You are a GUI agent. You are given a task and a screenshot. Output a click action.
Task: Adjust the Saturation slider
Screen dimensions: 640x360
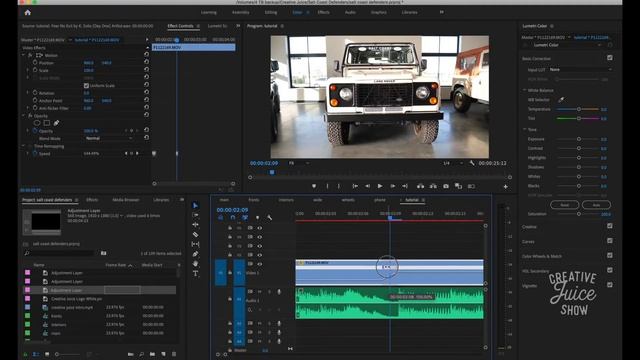click(x=578, y=214)
